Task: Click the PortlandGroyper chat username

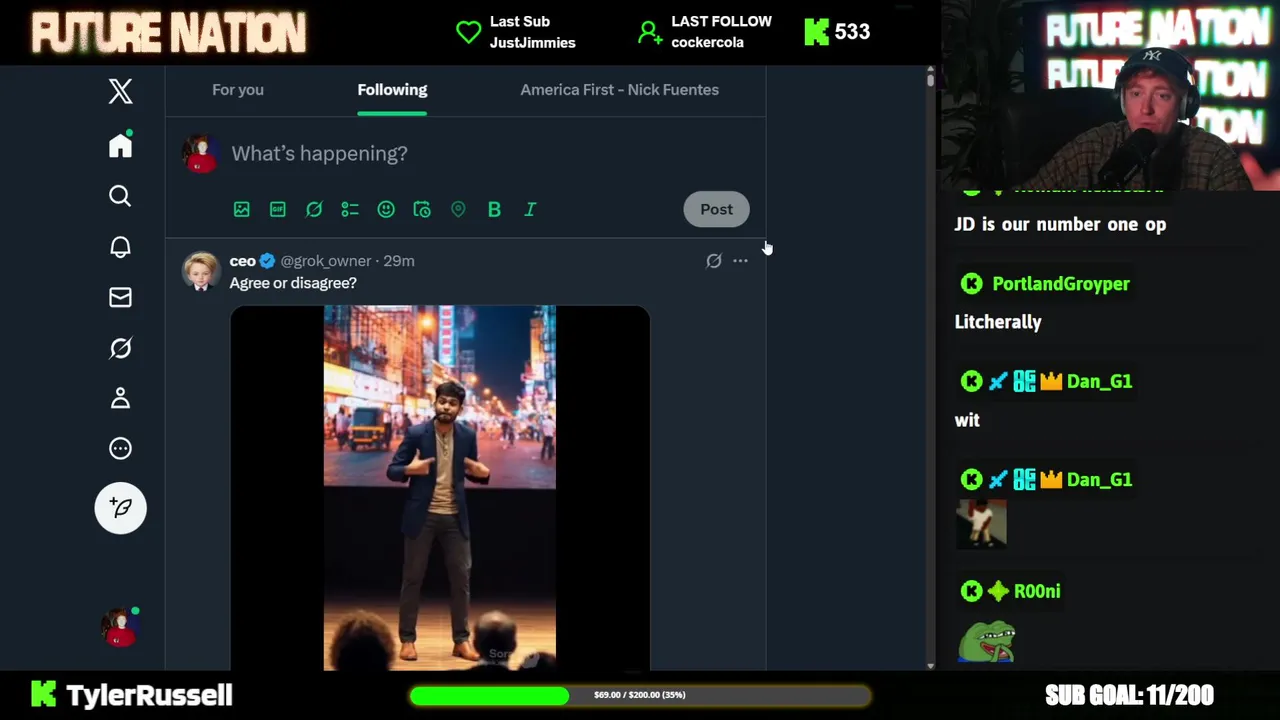Action: pyautogui.click(x=1061, y=284)
